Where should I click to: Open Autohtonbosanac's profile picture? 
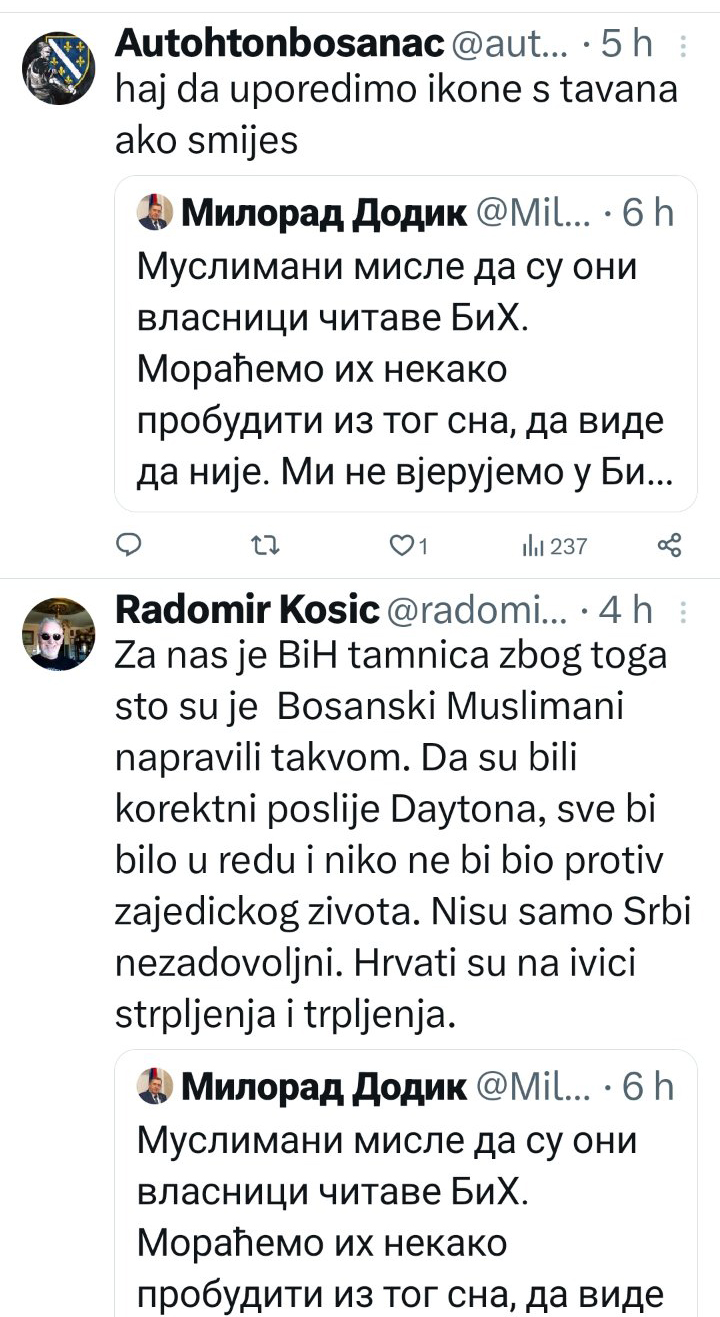coord(59,66)
